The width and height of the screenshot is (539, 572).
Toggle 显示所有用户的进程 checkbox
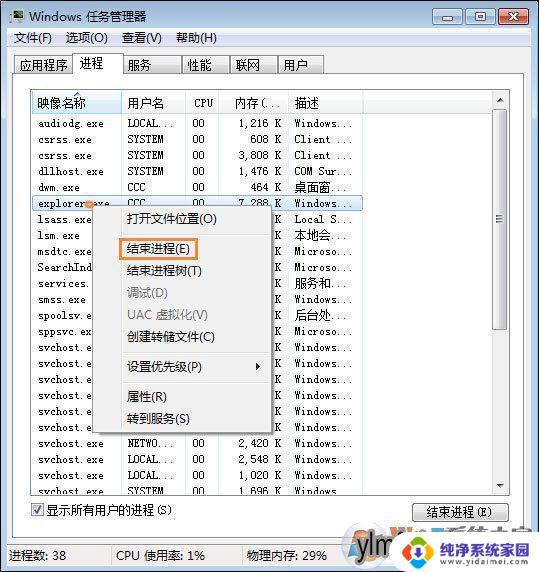(x=37, y=510)
